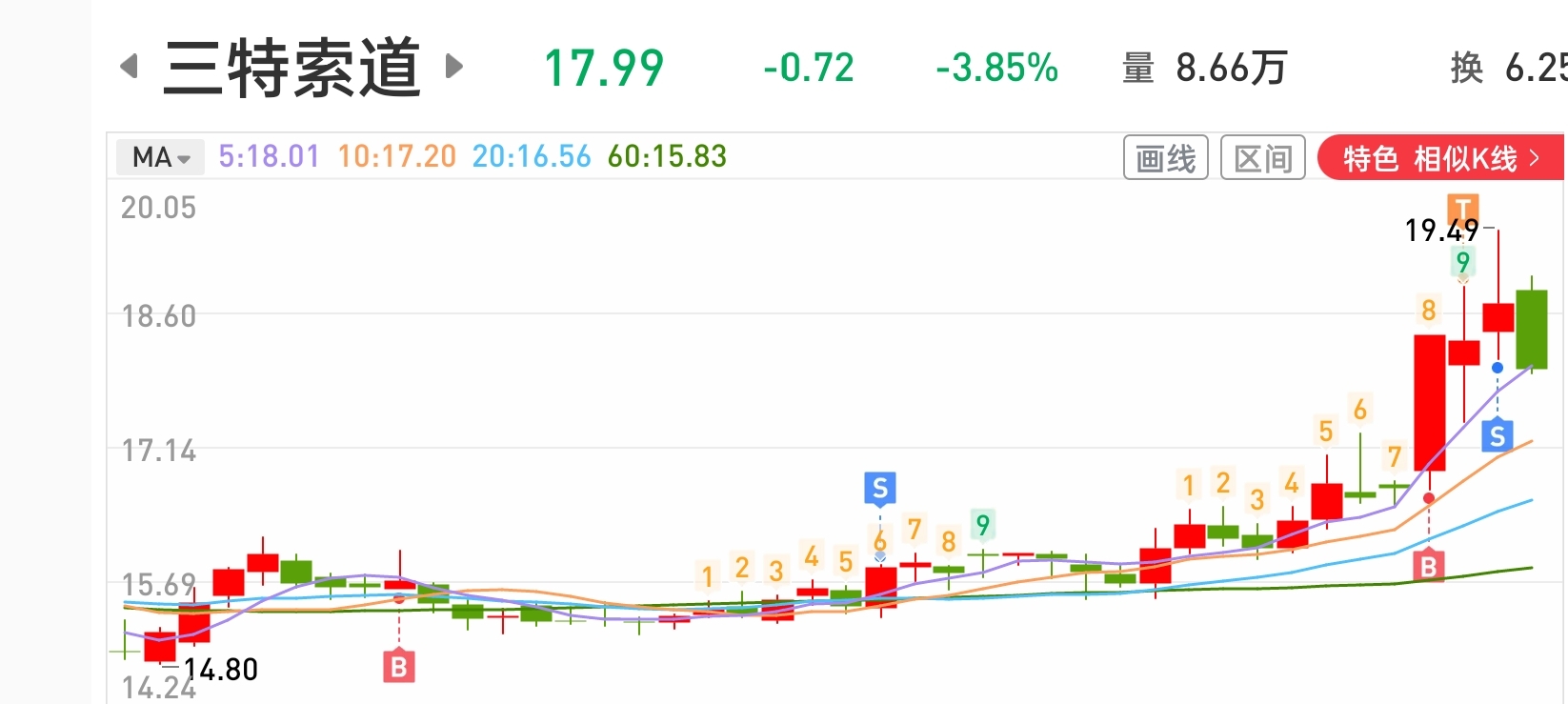Select the blue S marker above the orange 6
Screen dimensions: 1568x704
click(x=879, y=489)
